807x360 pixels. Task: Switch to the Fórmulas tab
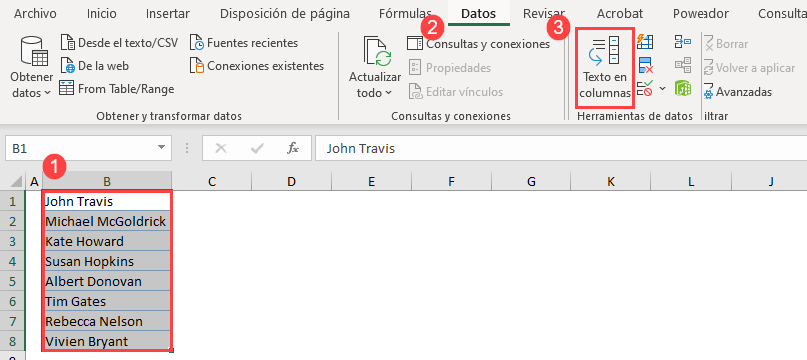click(405, 14)
